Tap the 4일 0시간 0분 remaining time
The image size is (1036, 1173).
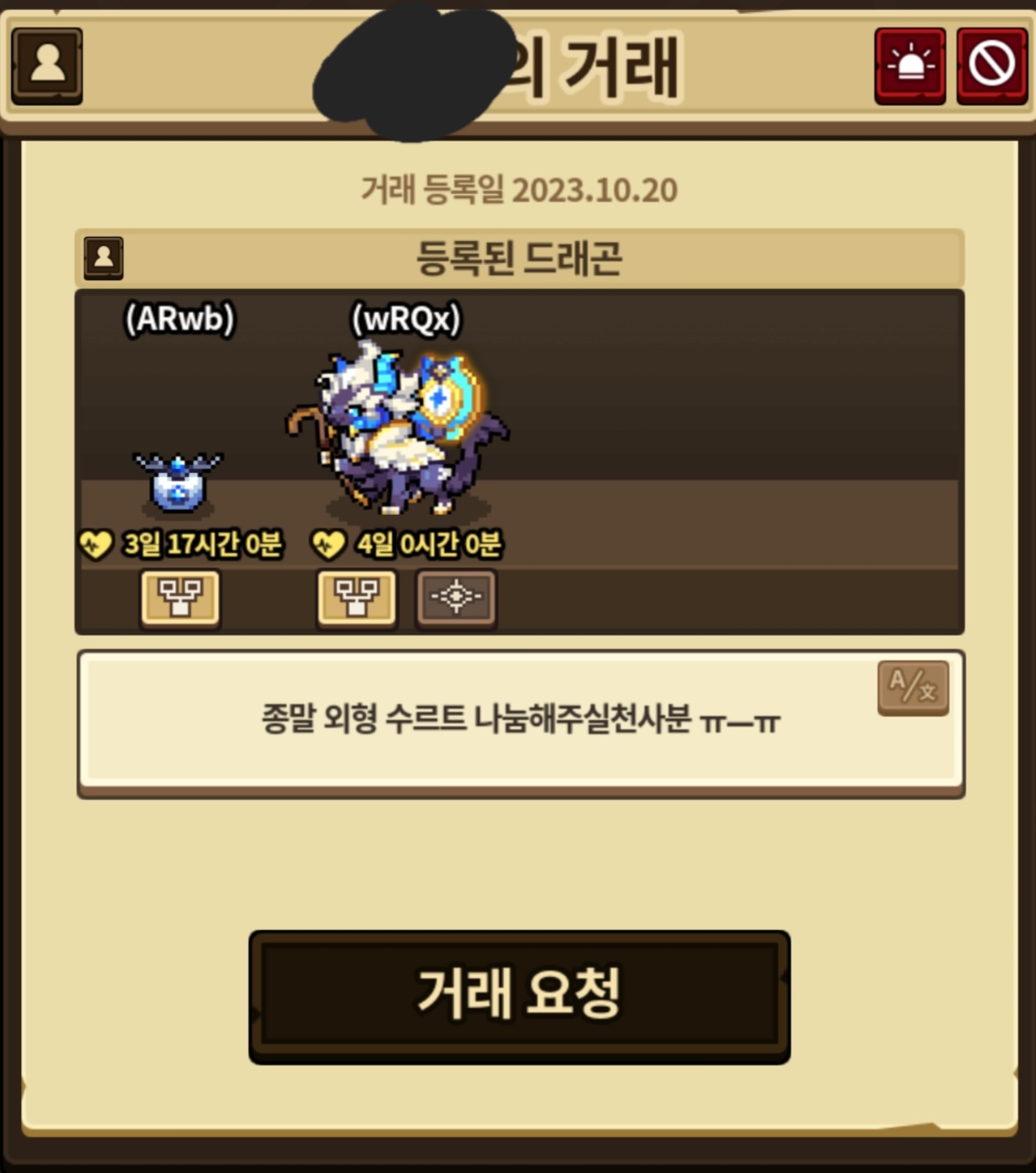click(x=430, y=545)
